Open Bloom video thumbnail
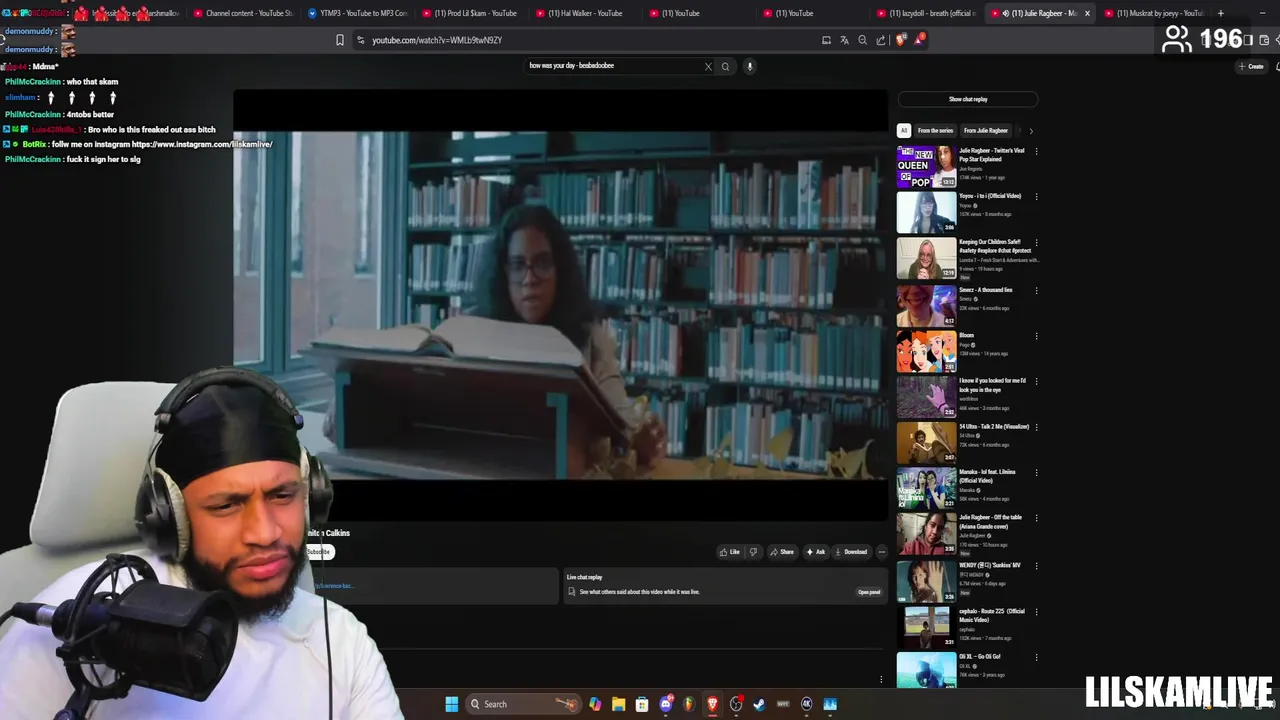1280x720 pixels. point(926,352)
